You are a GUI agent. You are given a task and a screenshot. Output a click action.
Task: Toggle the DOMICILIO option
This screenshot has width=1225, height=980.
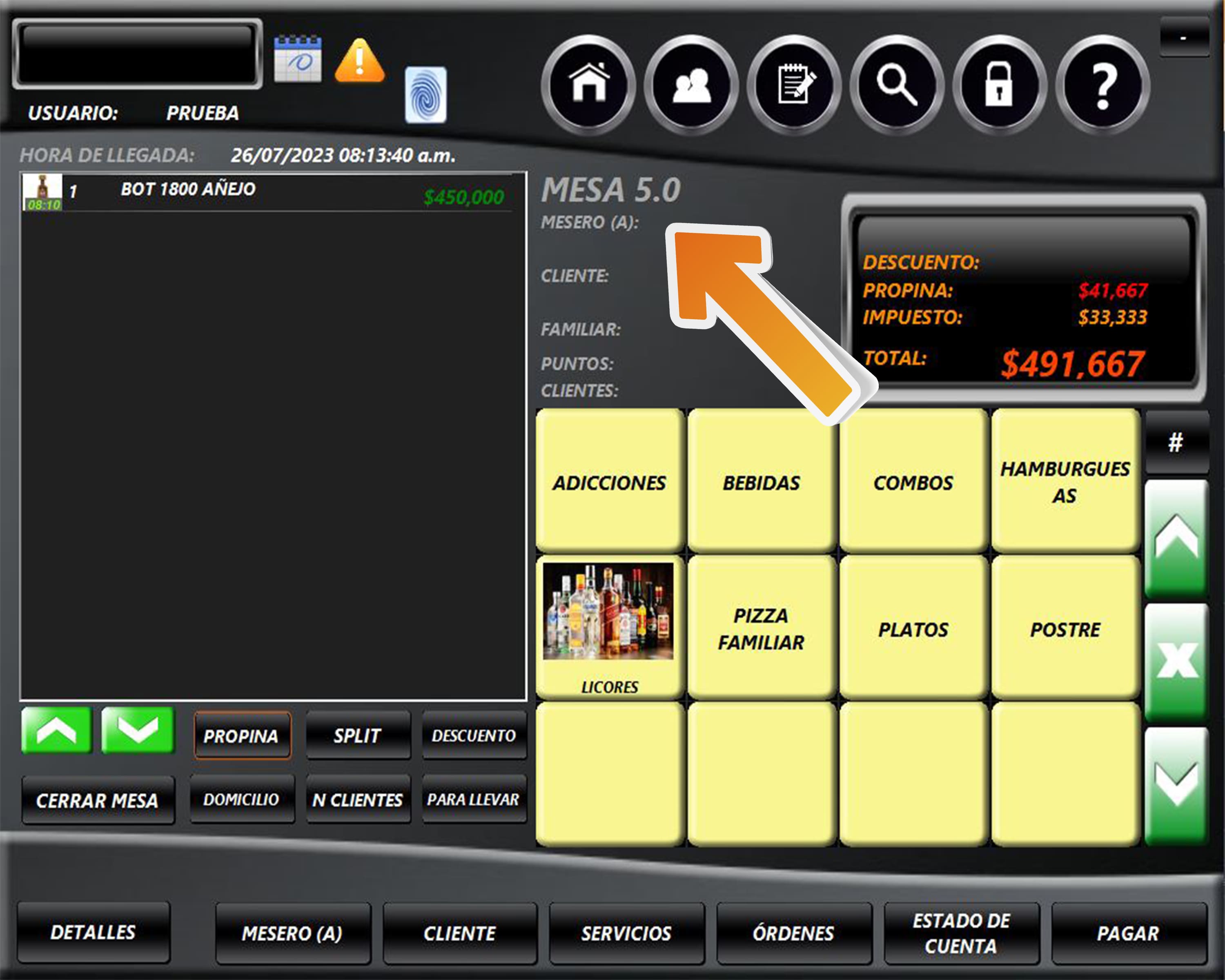(x=242, y=800)
